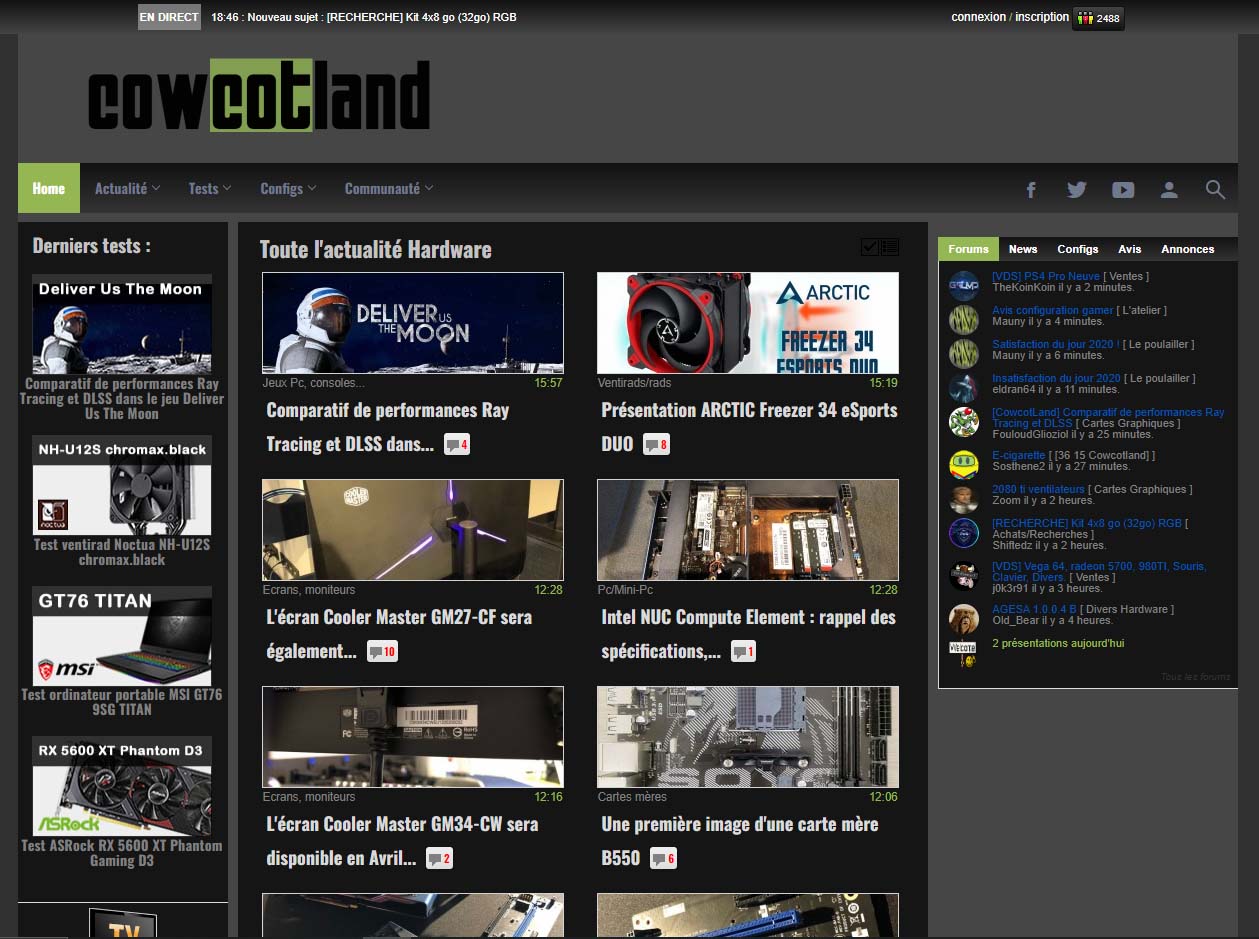Open AGESA 1.0.0.4 B forum topic
Screen dimensions: 1259x939
(x=1034, y=609)
